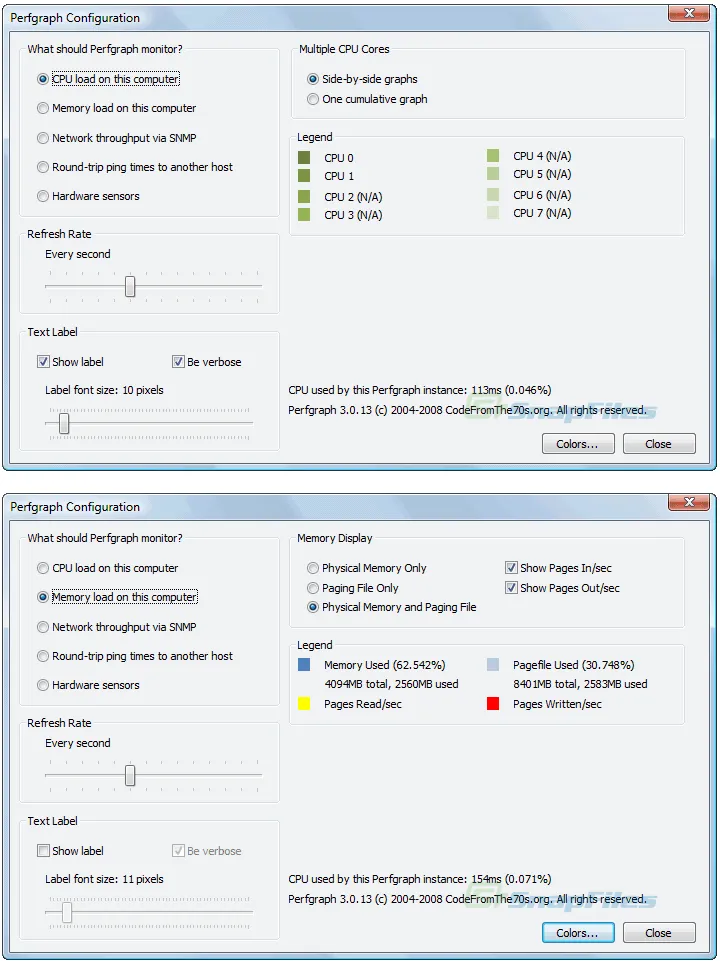Select CPU load radio in top window
Screen dimensions: 720x961
coord(42,79)
